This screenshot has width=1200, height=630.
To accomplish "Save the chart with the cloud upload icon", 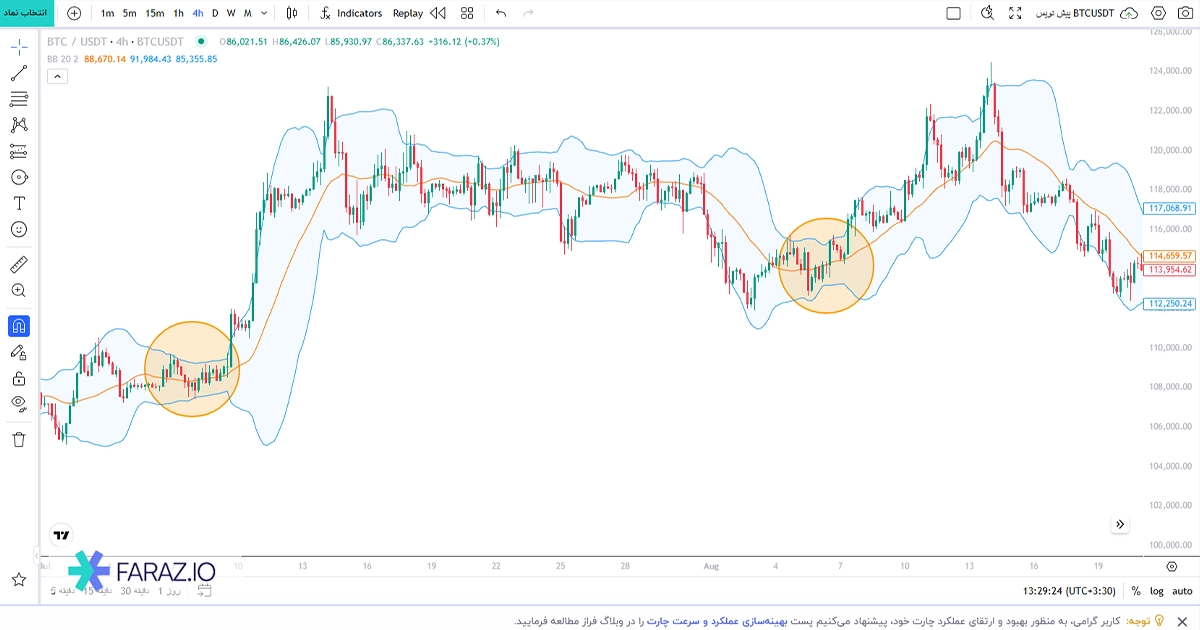I will pyautogui.click(x=1128, y=13).
